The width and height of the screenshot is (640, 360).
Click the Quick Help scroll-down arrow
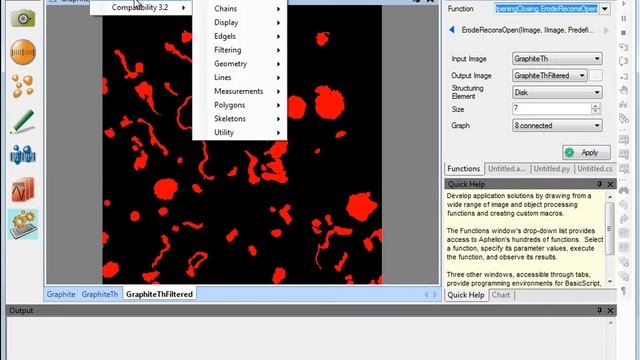pyautogui.click(x=610, y=282)
